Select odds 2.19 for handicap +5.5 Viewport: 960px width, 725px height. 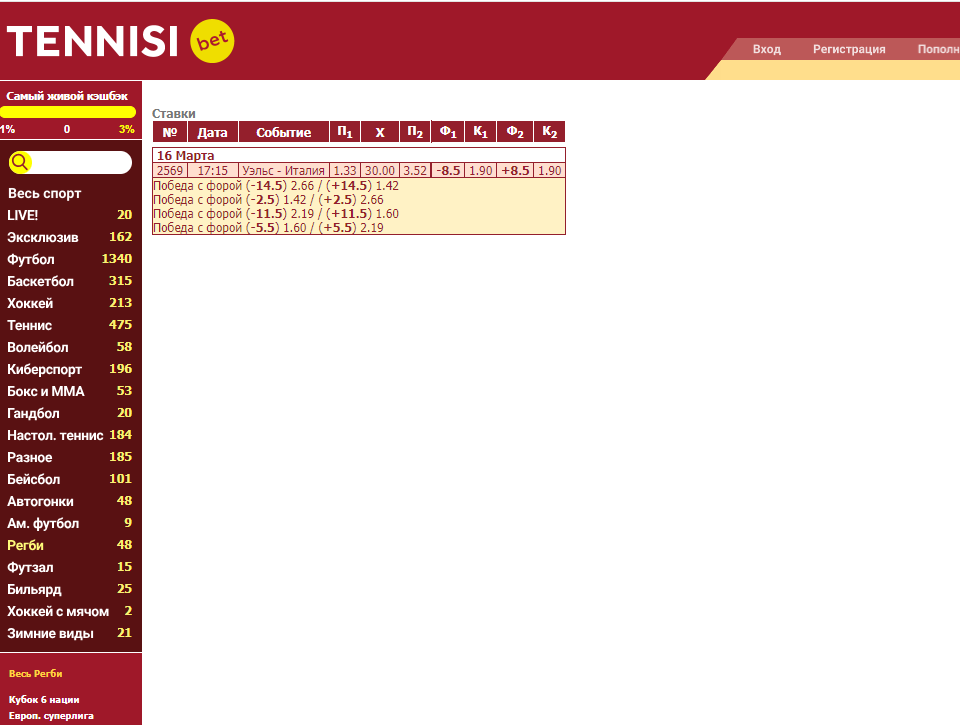[372, 228]
